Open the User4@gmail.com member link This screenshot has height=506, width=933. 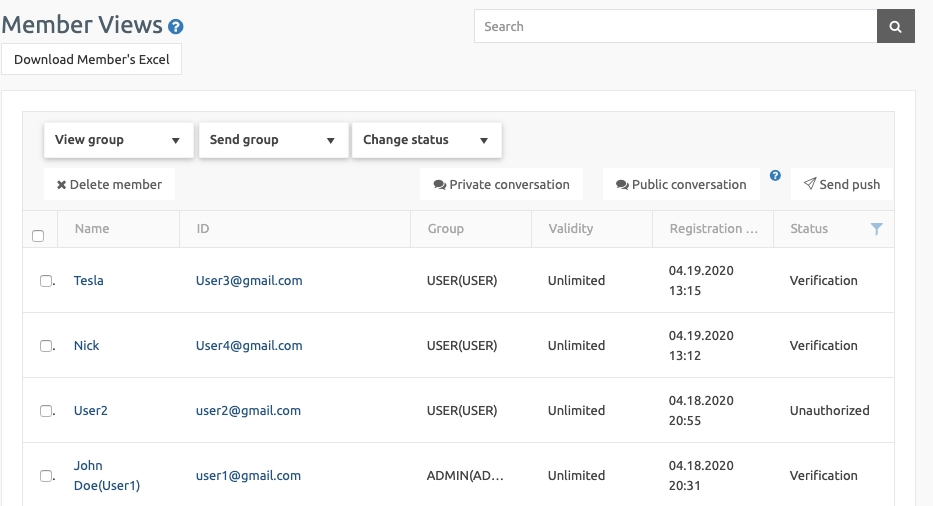249,345
